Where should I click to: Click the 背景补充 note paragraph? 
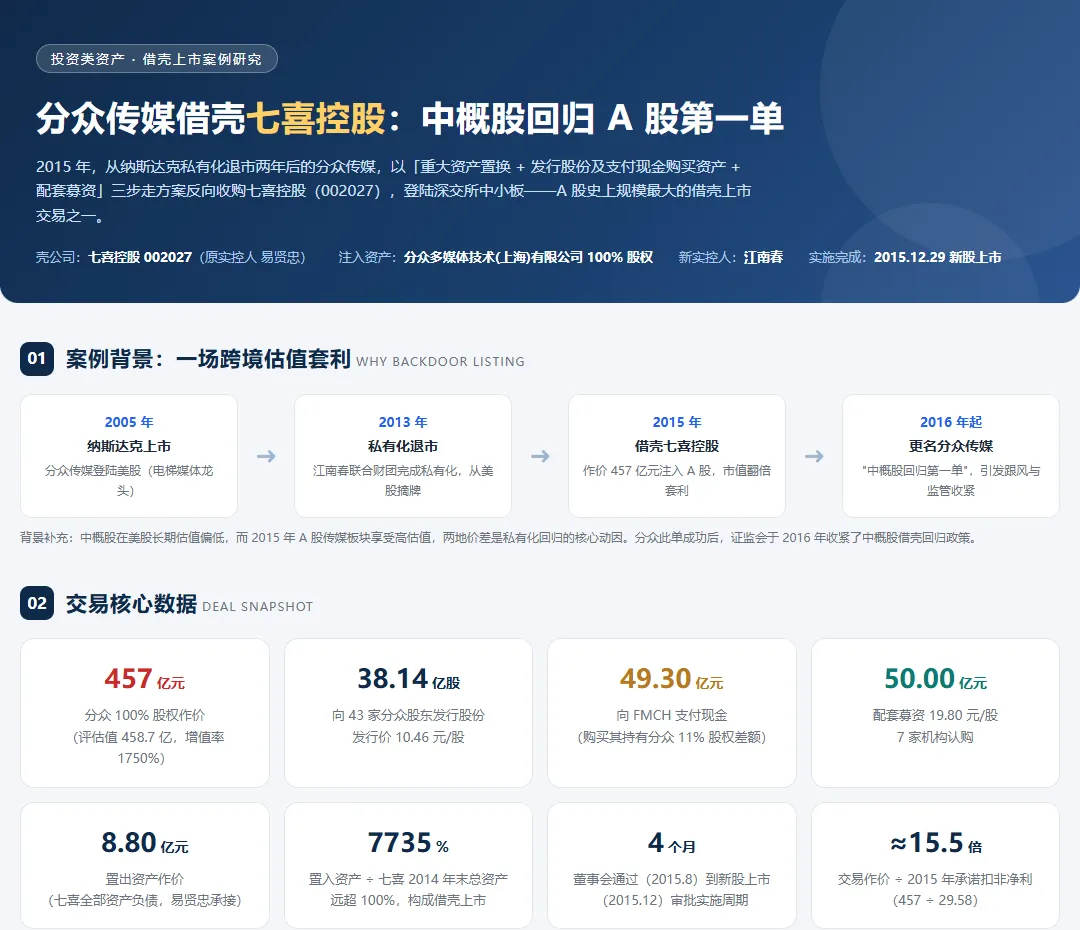pos(499,537)
